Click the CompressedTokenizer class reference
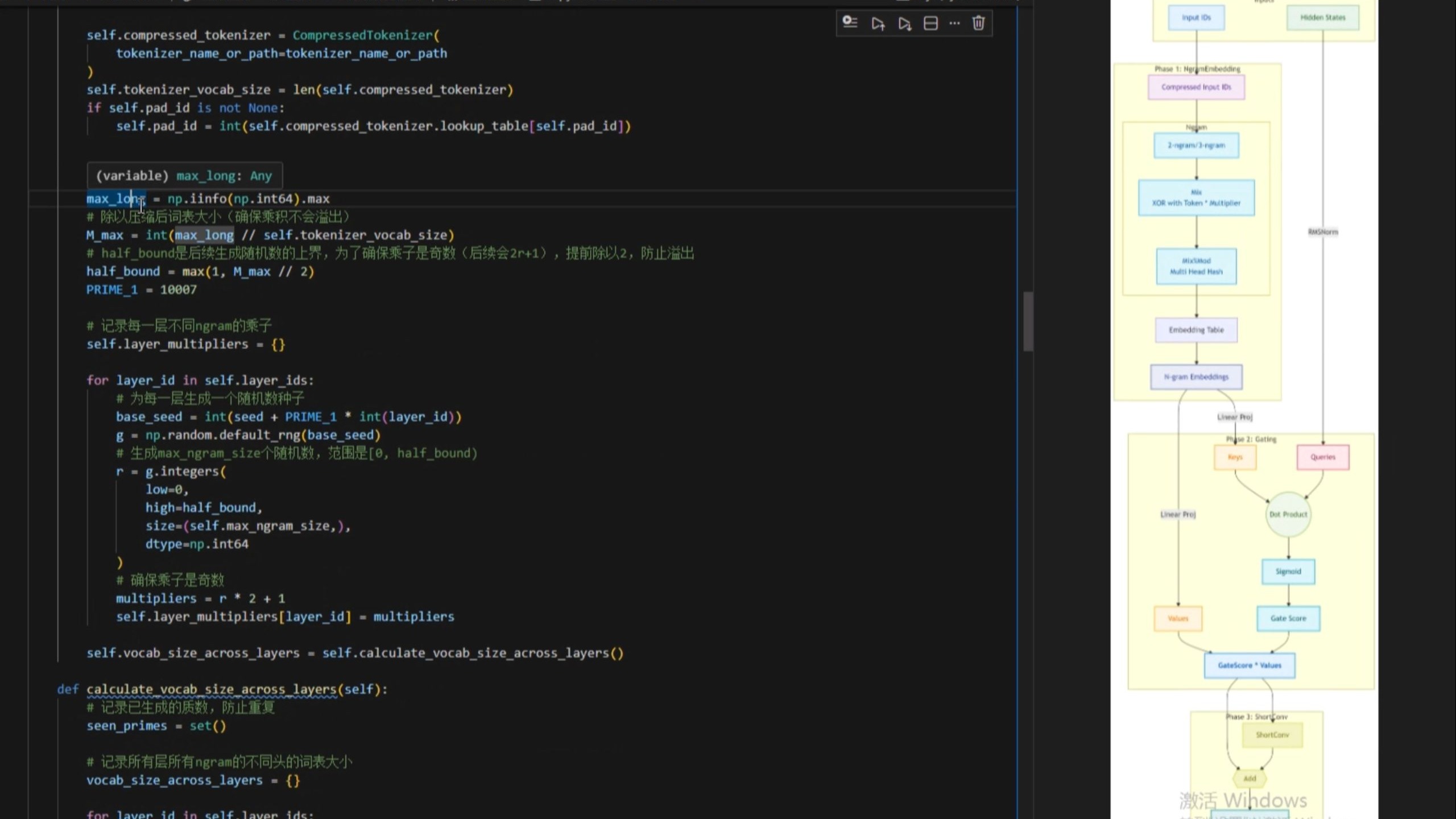The height and width of the screenshot is (819, 1456). tap(362, 35)
